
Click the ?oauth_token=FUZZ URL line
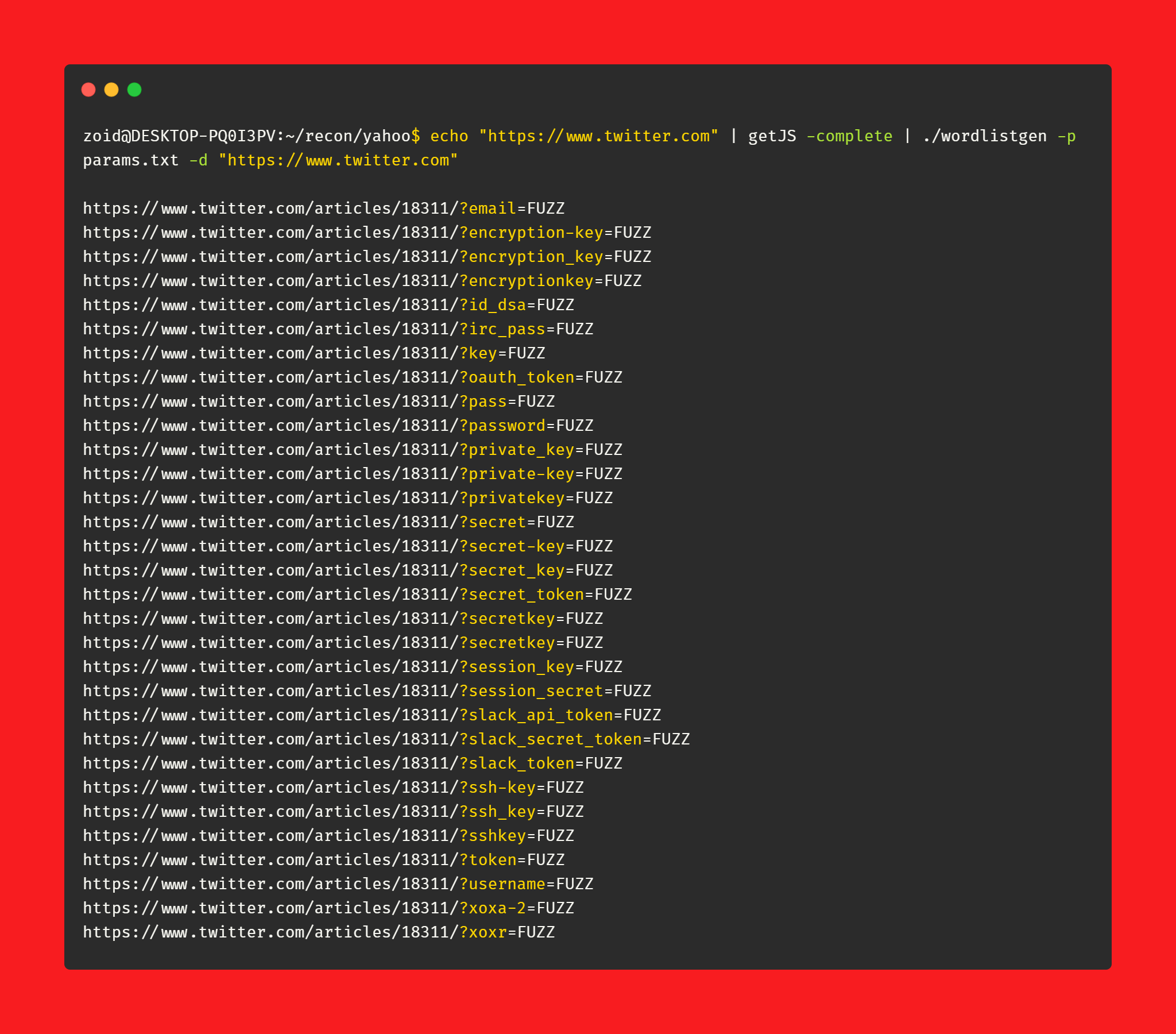point(353,377)
